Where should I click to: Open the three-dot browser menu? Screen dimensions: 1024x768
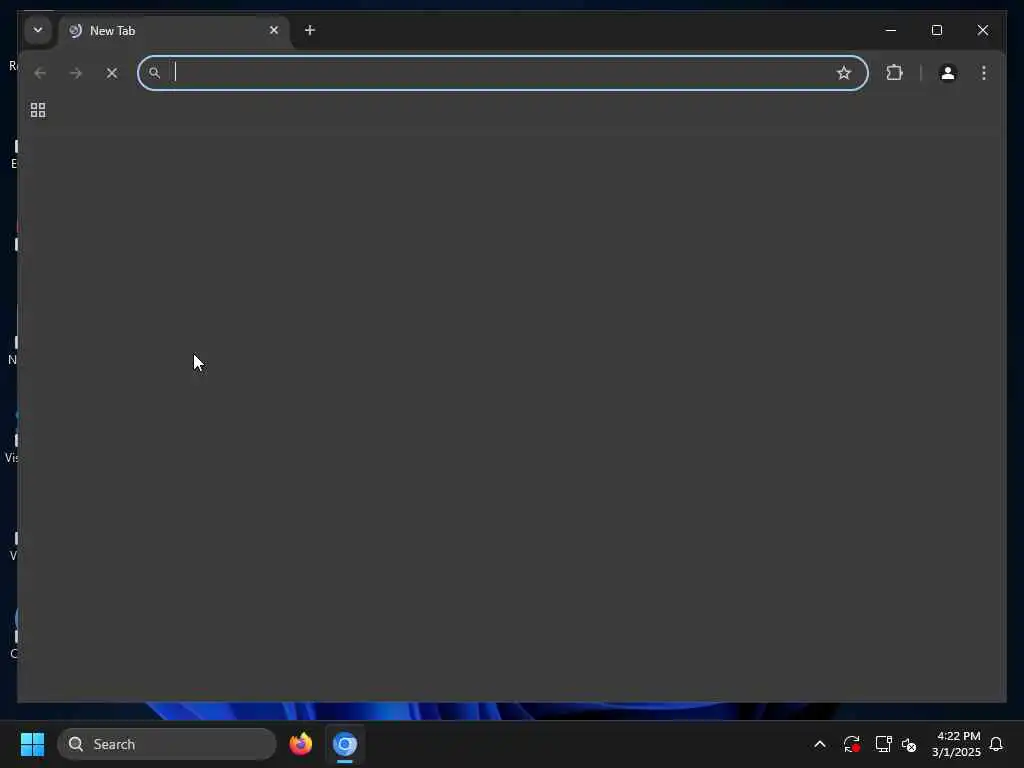(x=984, y=73)
